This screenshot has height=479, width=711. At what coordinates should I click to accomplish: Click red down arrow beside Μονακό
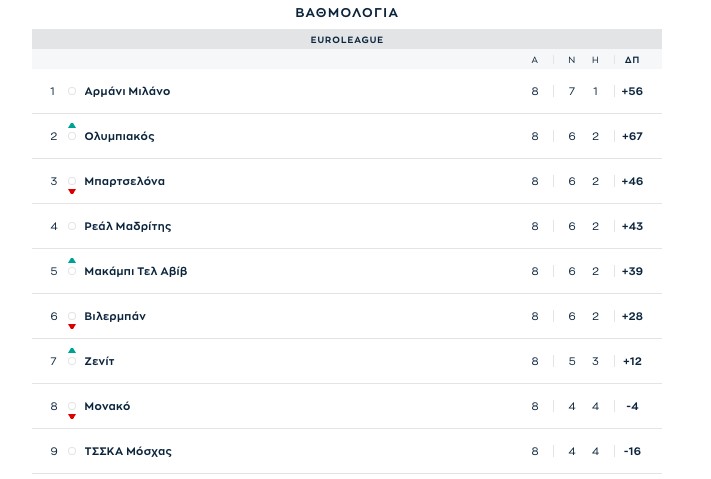[x=72, y=416]
